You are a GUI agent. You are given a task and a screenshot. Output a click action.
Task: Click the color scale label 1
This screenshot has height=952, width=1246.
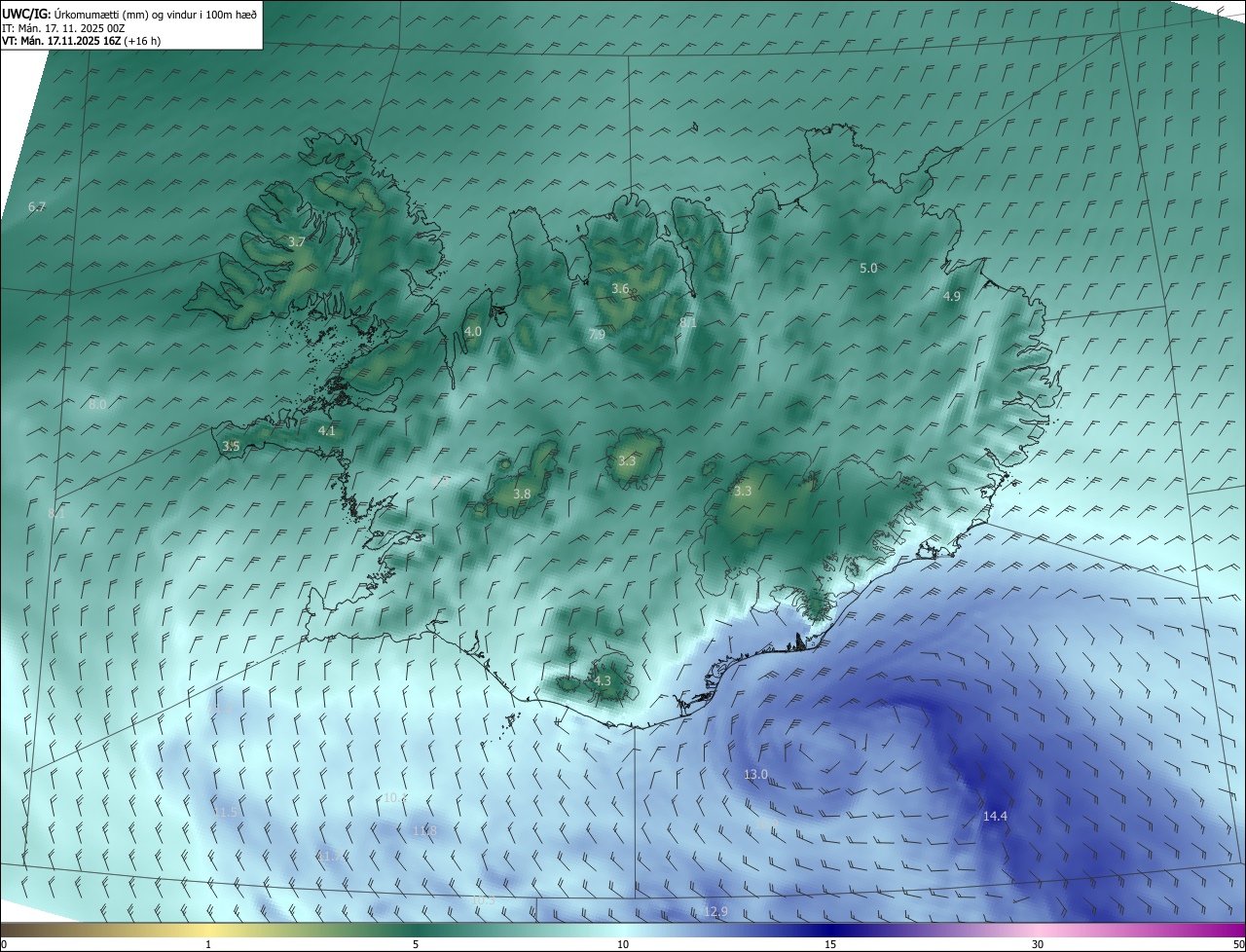pos(208,944)
